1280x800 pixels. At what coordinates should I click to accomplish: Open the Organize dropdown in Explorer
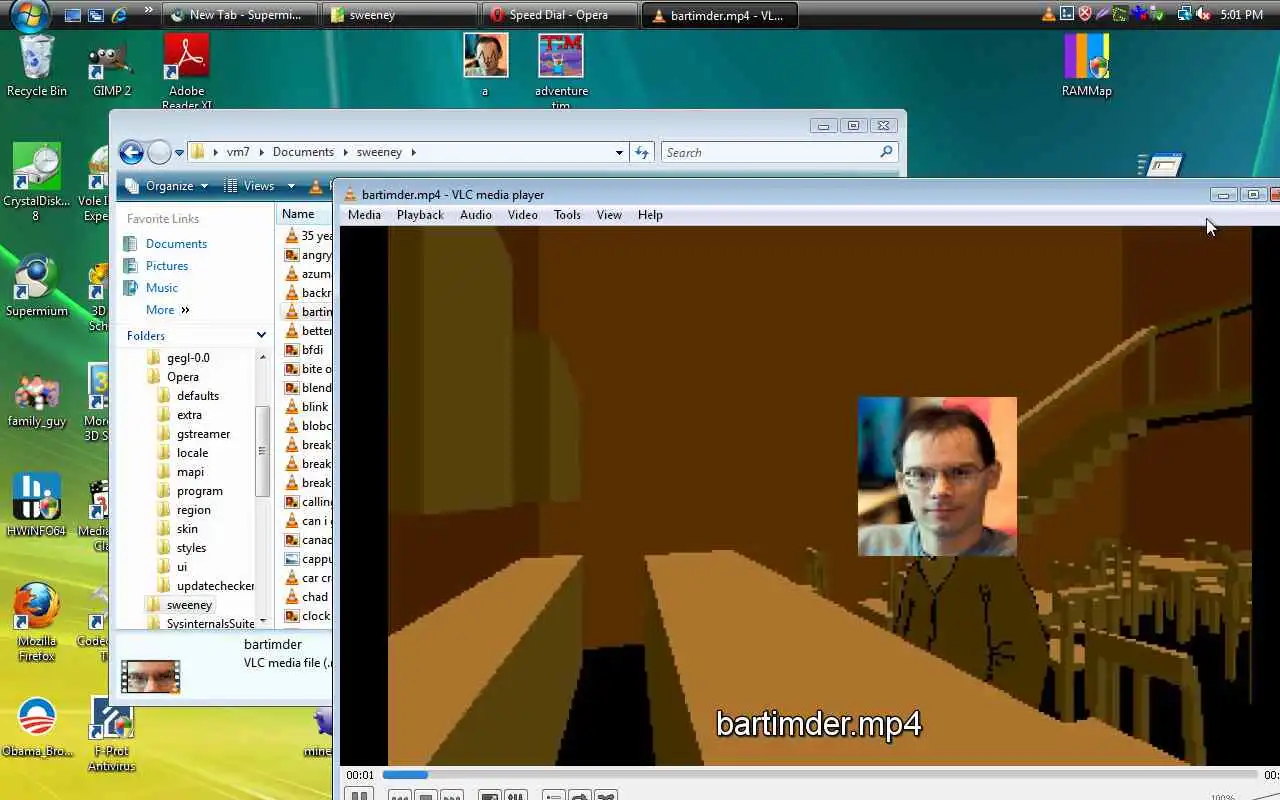[167, 186]
